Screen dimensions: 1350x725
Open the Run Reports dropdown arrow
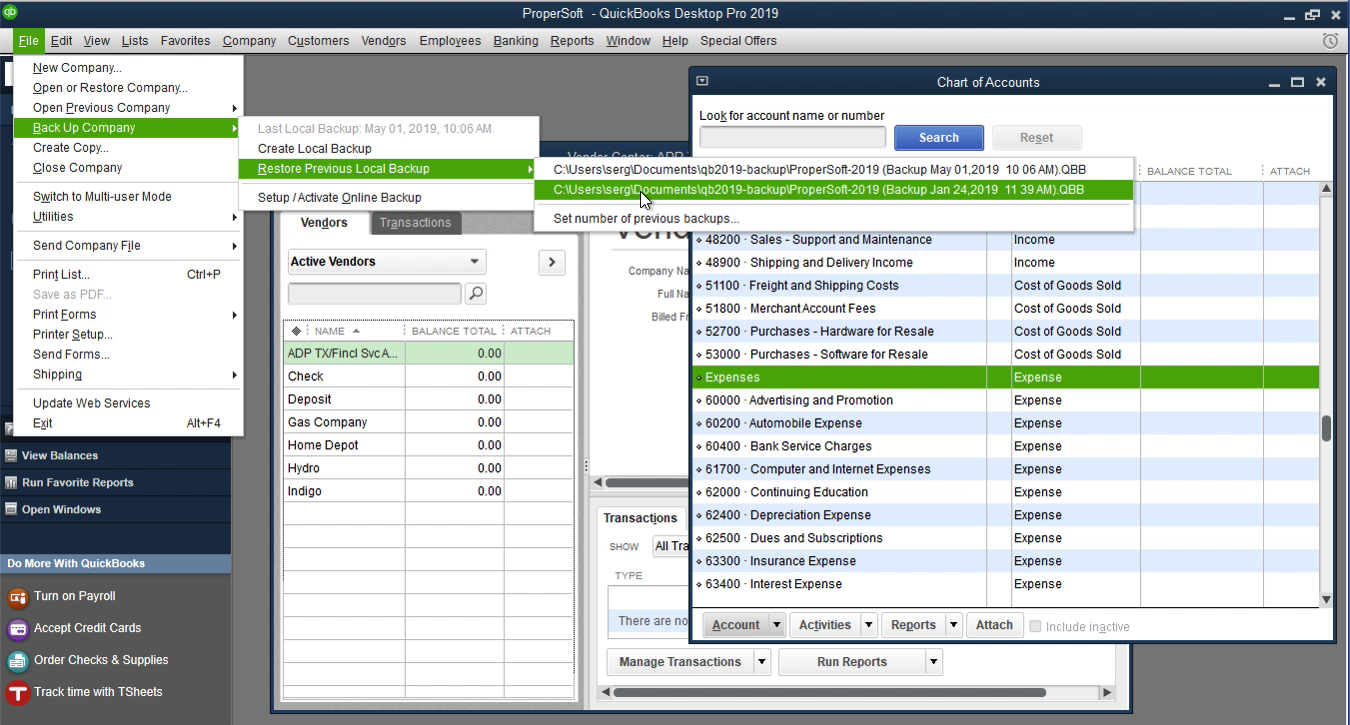click(x=933, y=662)
